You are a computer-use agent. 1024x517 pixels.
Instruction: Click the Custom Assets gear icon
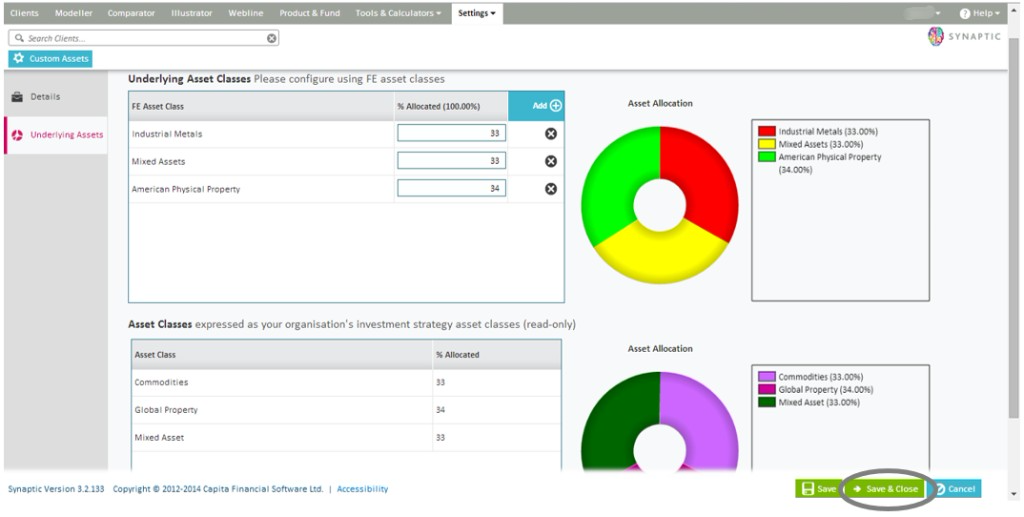point(19,59)
